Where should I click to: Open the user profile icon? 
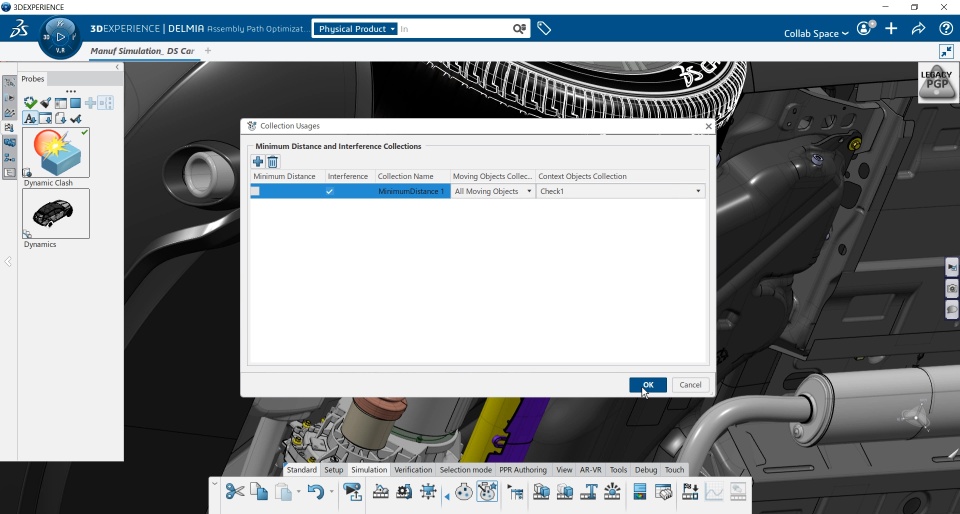tap(864, 28)
